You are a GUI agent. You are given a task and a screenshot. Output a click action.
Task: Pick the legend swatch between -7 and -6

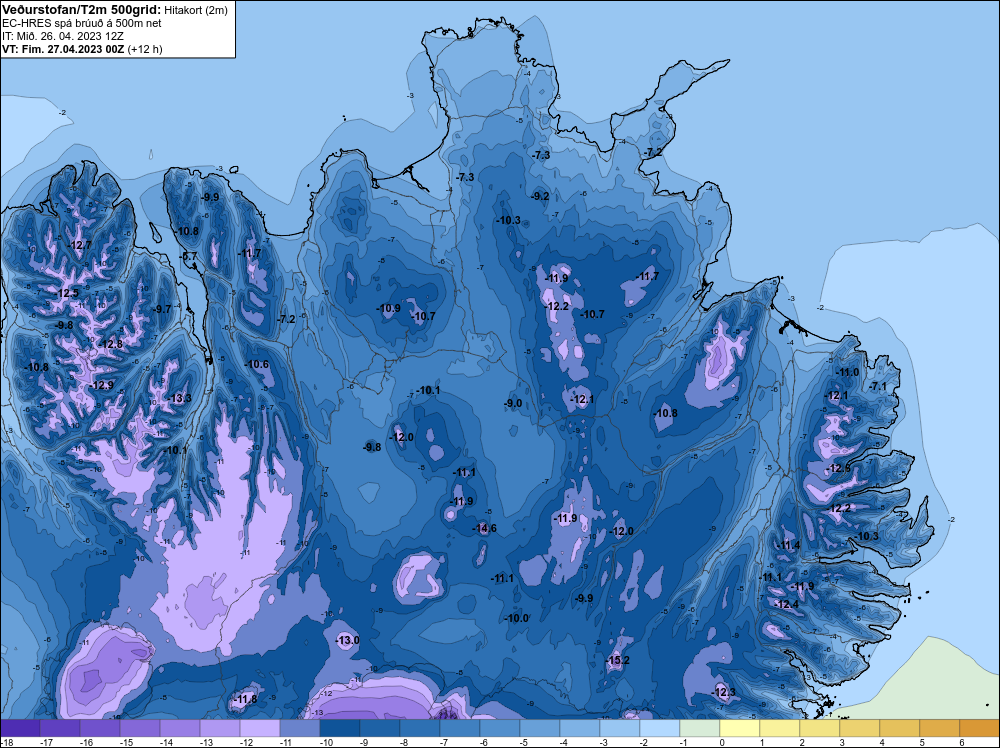[460, 728]
